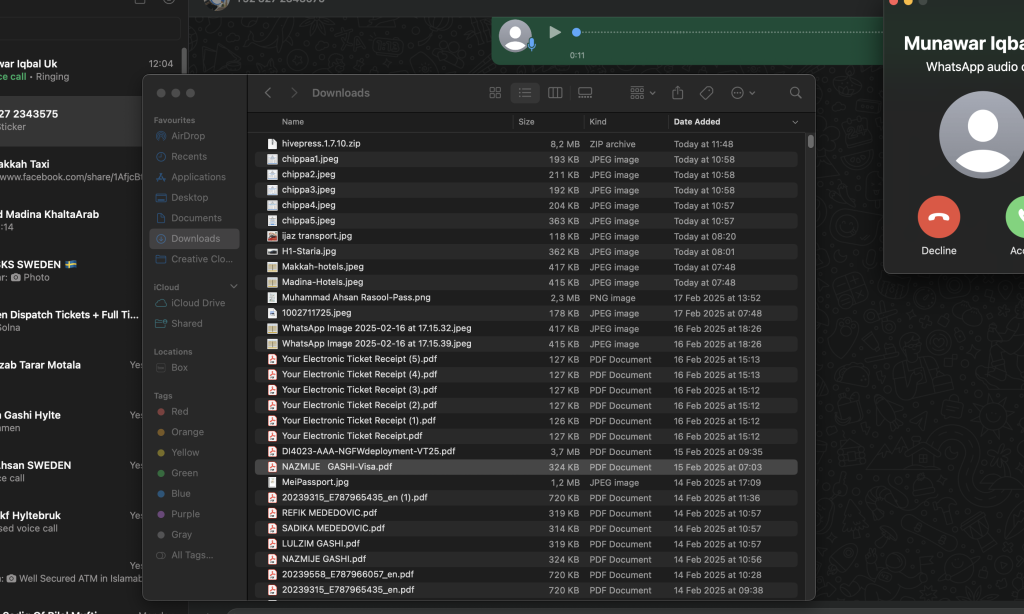Select the Red tag in sidebar

[179, 411]
